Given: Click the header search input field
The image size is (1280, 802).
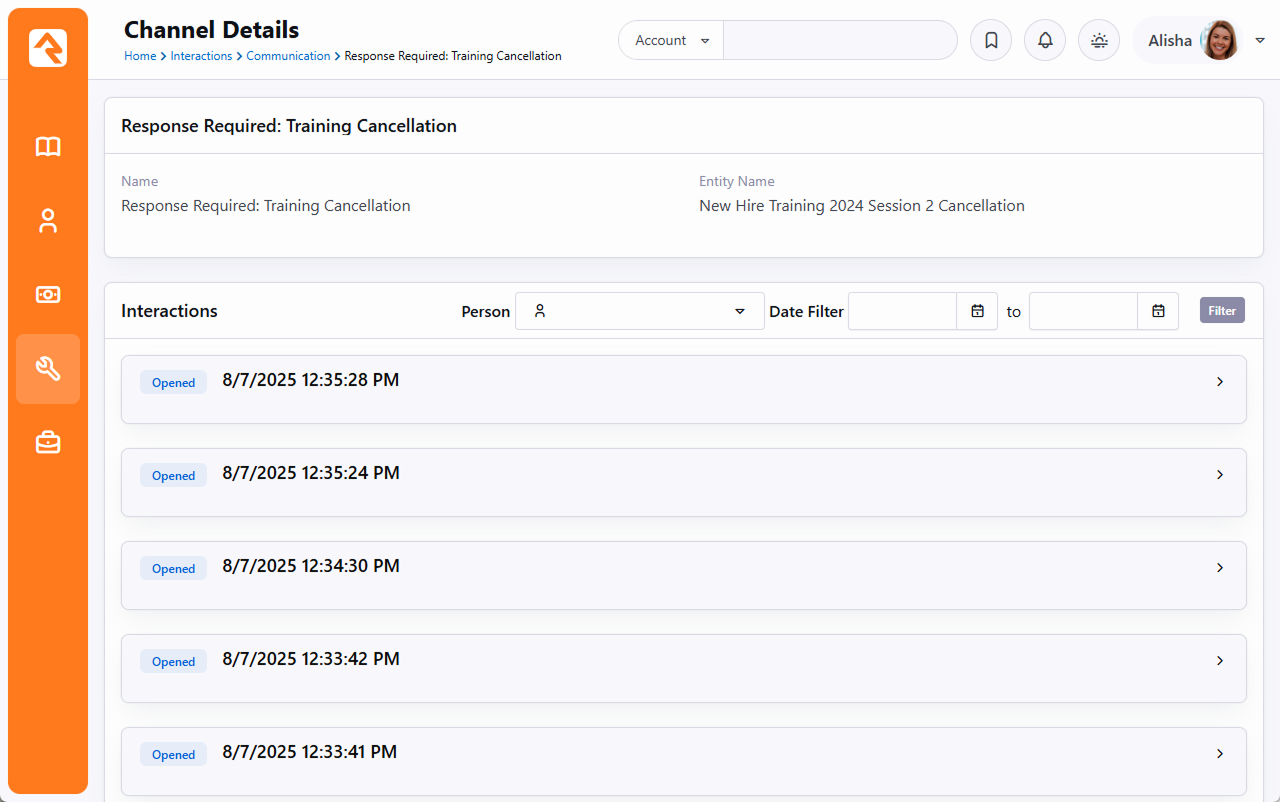Looking at the screenshot, I should [x=840, y=41].
